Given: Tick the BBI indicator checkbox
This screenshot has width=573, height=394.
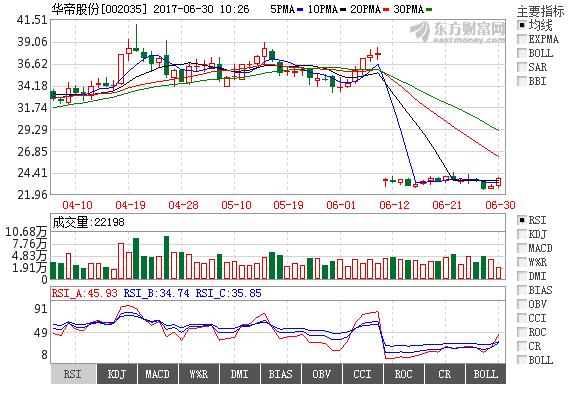Looking at the screenshot, I should click(x=522, y=81).
